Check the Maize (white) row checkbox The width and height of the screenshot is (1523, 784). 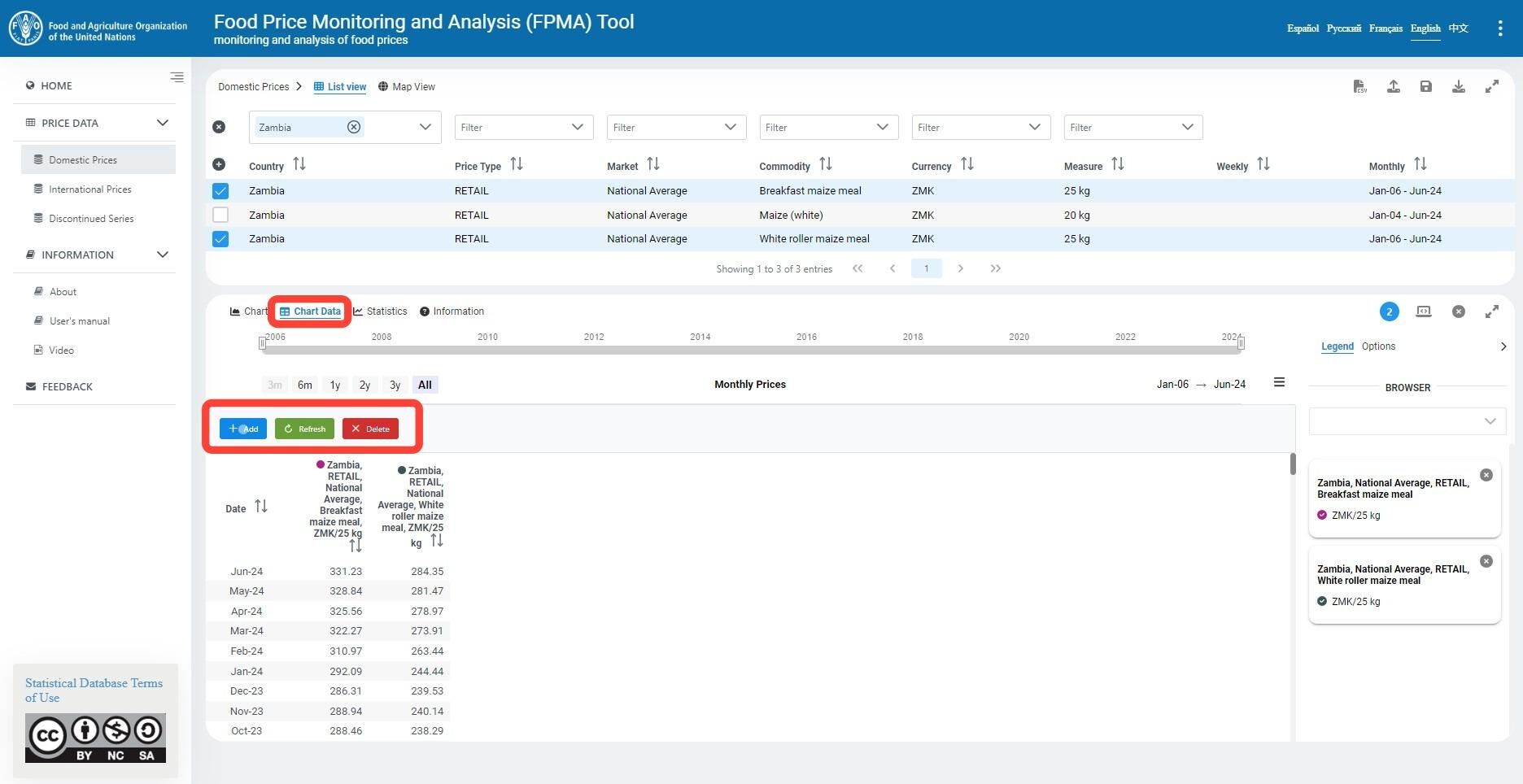[x=220, y=215]
